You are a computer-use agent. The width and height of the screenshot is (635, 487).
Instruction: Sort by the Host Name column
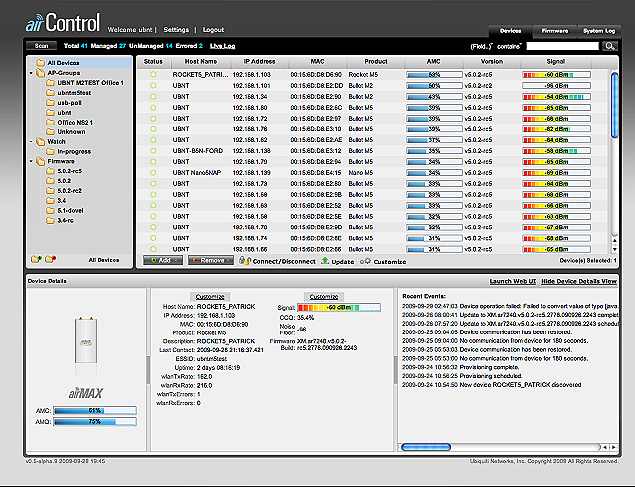click(x=201, y=62)
